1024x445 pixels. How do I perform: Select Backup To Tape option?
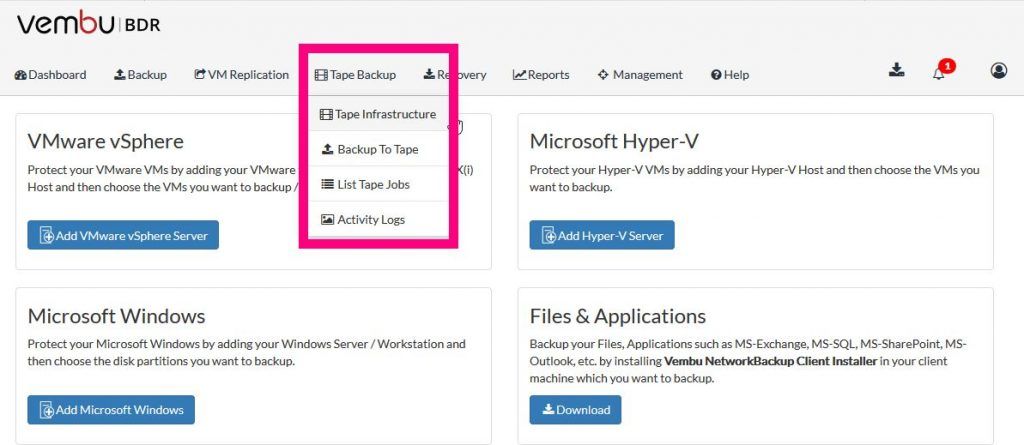(377, 150)
